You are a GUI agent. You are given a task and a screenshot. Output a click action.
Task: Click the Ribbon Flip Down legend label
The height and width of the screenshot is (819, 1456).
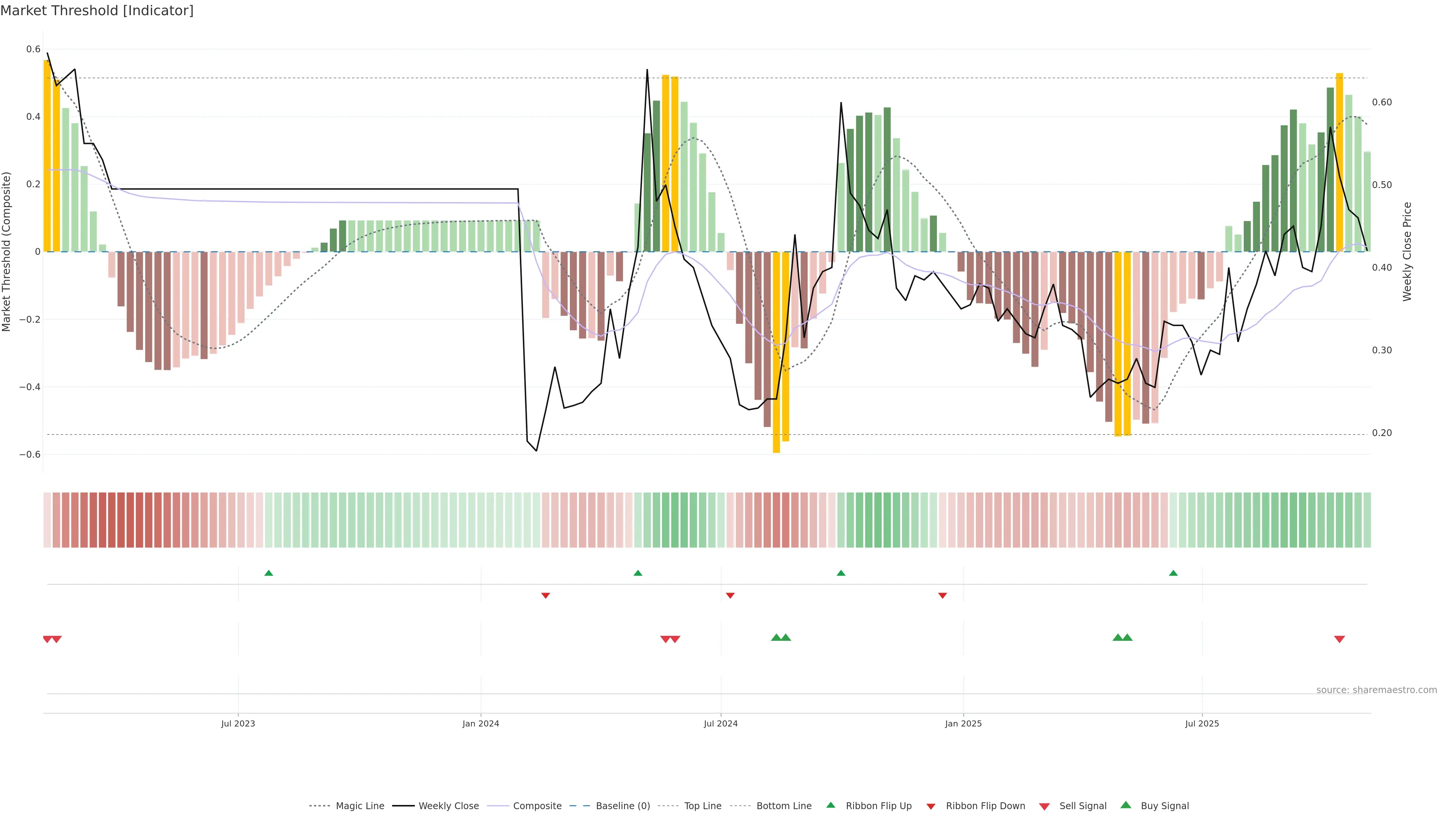click(985, 806)
